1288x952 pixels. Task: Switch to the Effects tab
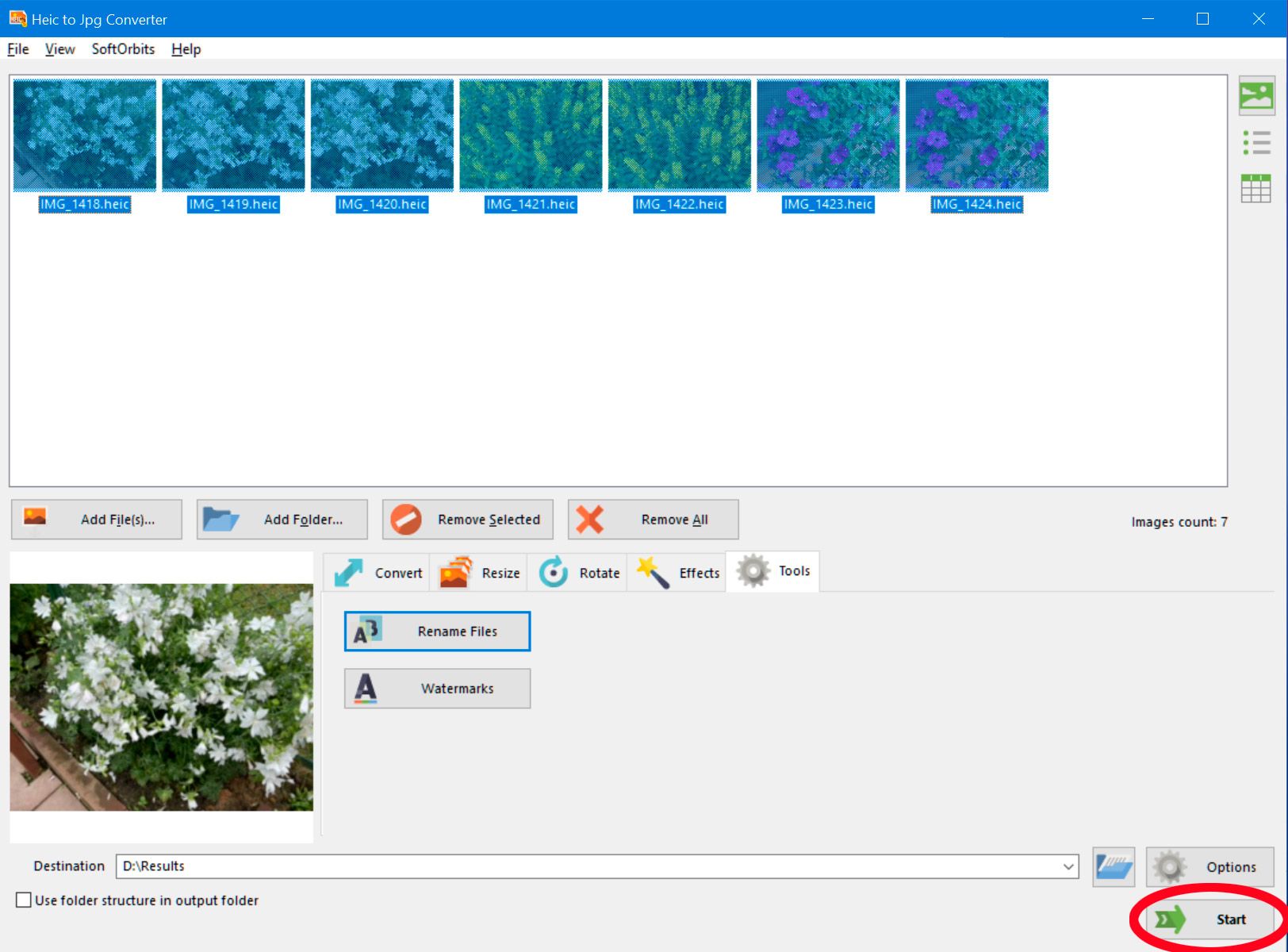tap(677, 573)
